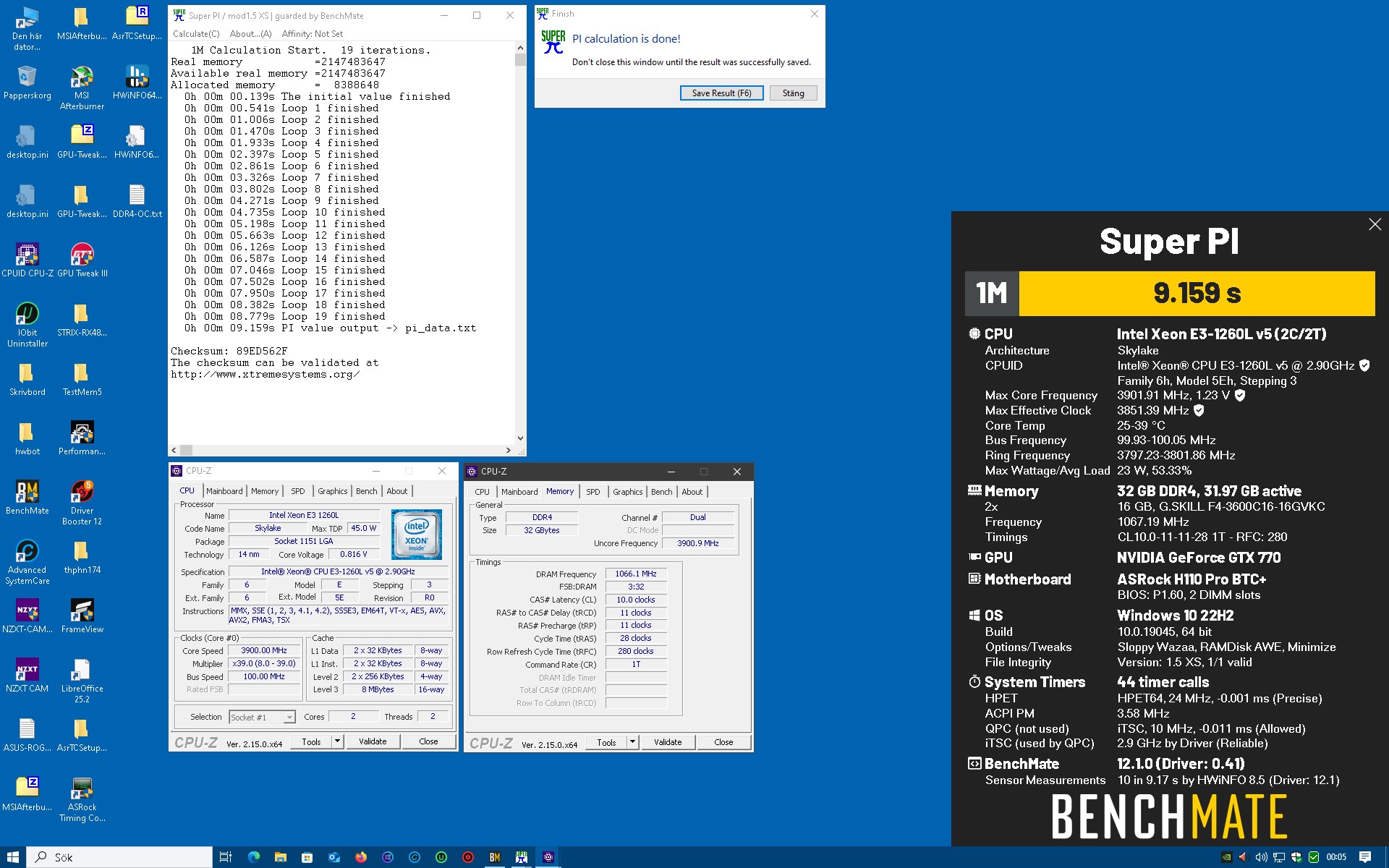The image size is (1389, 868).
Task: Click Affinity: Not Set menu item
Action: pyautogui.click(x=313, y=34)
